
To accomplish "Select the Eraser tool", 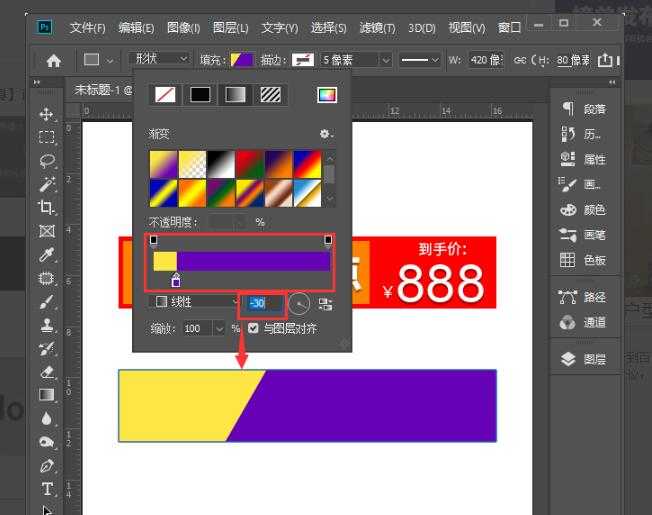I will tap(46, 371).
